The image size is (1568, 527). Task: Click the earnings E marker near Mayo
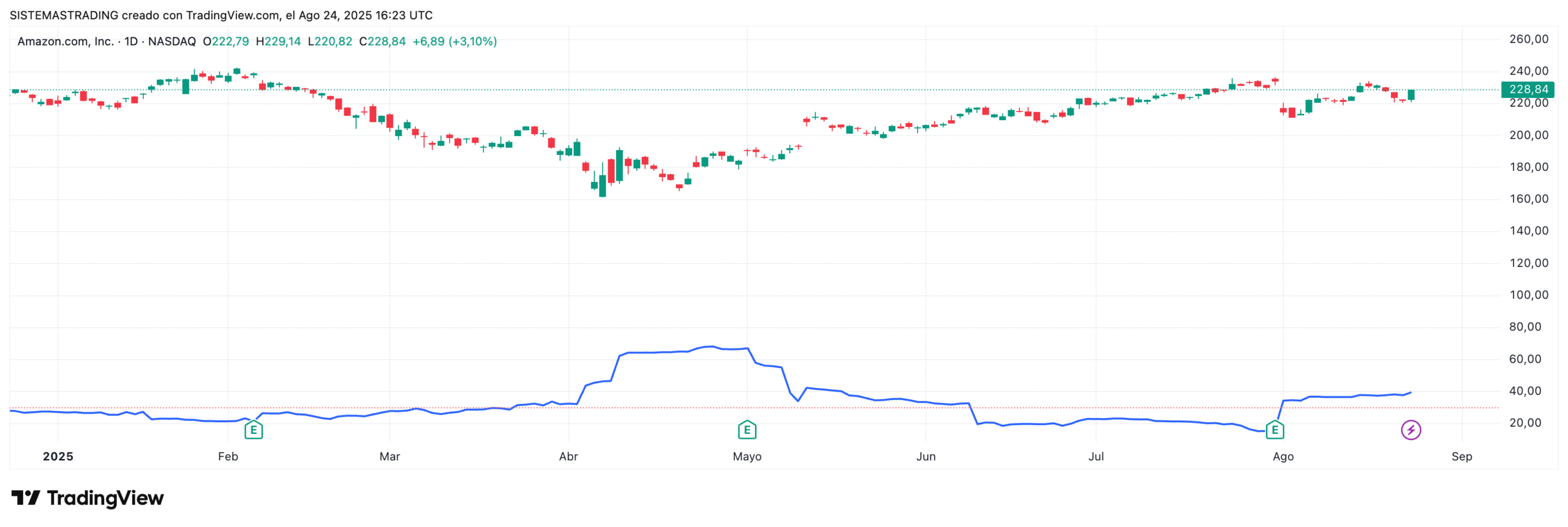[x=747, y=430]
